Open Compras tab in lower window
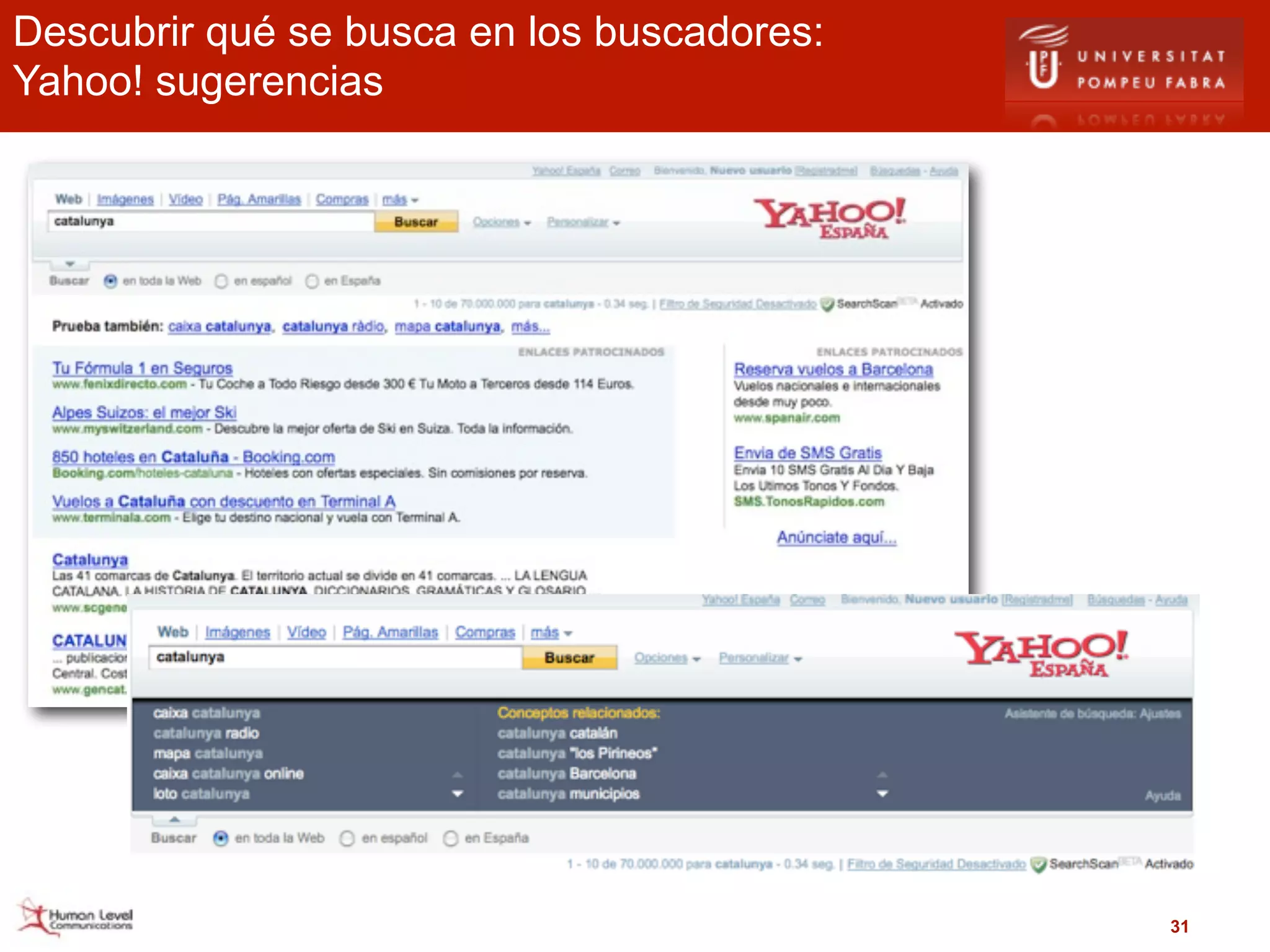Screen dimensions: 1270x952 pyautogui.click(x=485, y=632)
